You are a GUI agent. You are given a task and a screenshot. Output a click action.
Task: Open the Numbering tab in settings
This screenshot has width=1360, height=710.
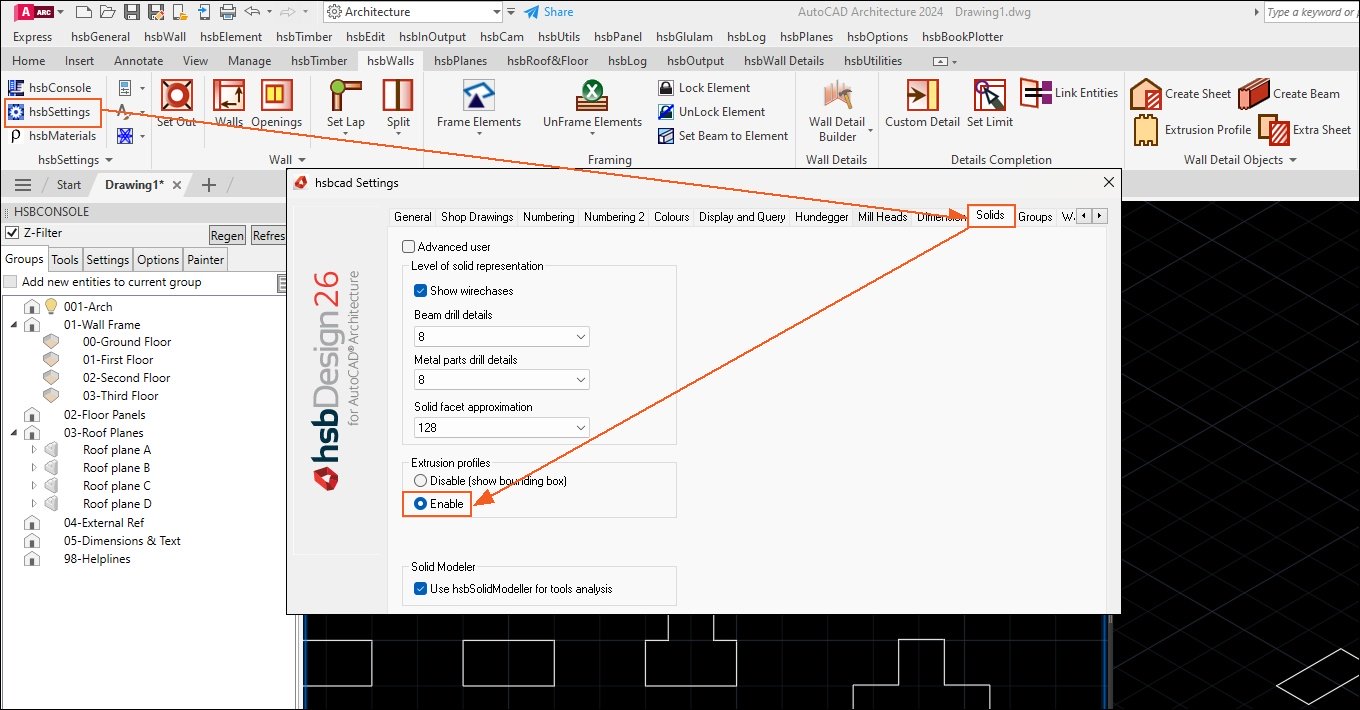tap(549, 217)
